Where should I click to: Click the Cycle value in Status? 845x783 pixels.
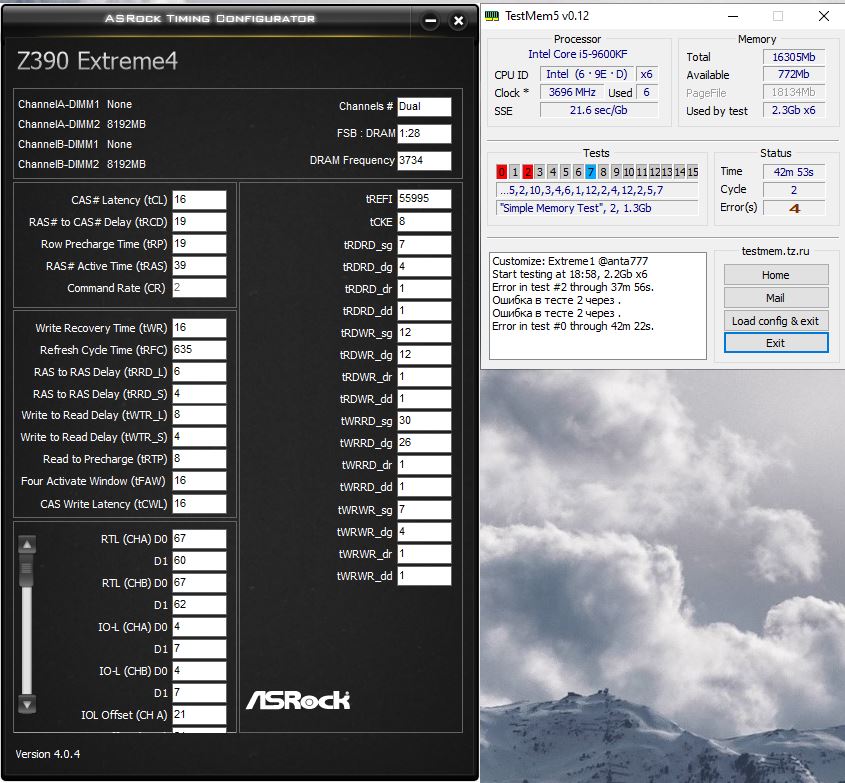pyautogui.click(x=794, y=190)
